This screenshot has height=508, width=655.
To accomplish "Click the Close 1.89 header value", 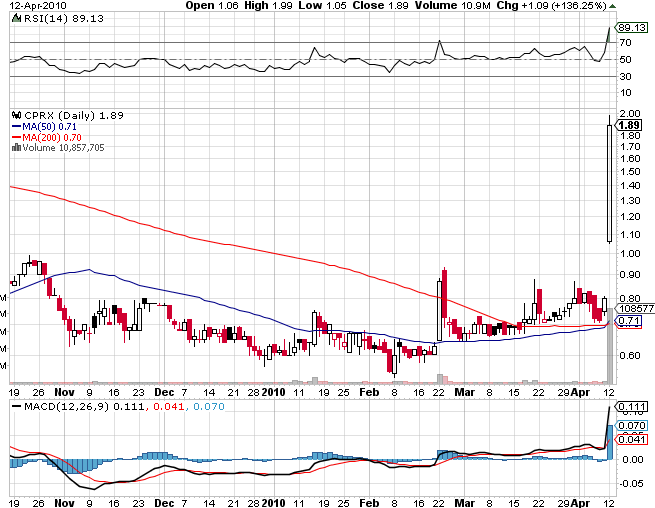I will [x=380, y=5].
